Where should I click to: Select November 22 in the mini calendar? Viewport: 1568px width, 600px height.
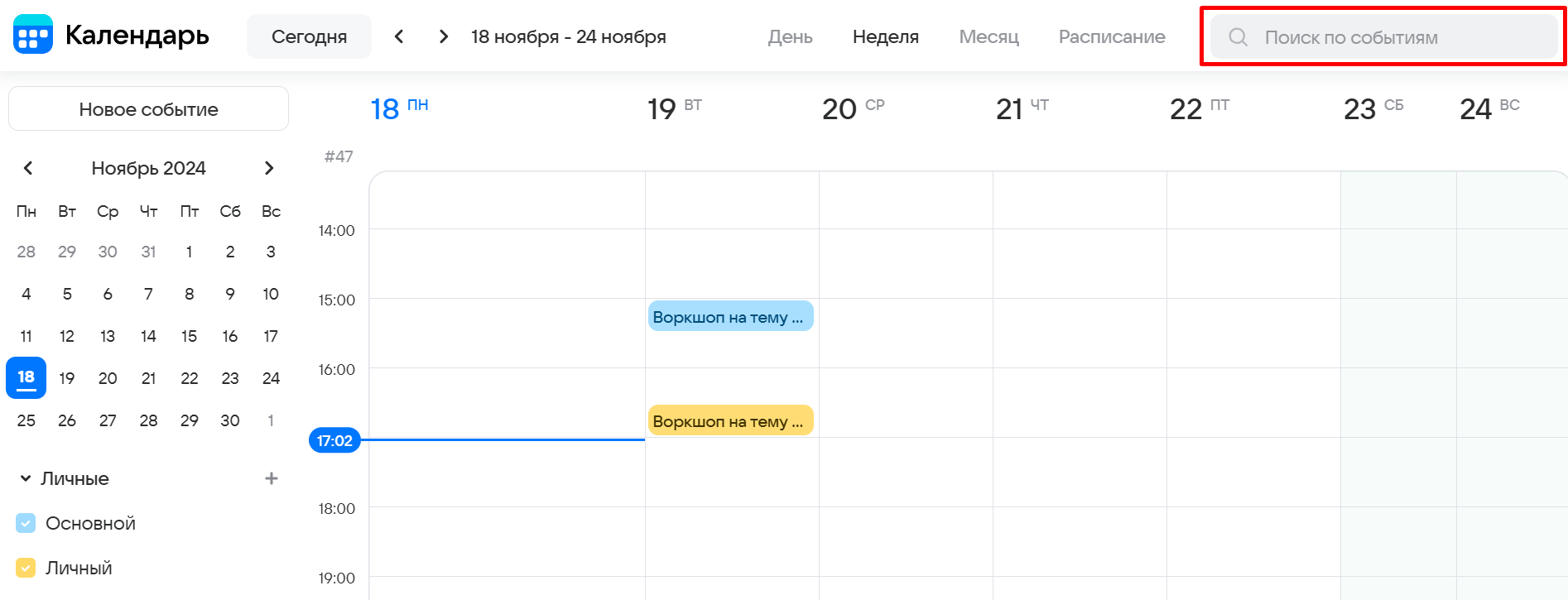190,378
